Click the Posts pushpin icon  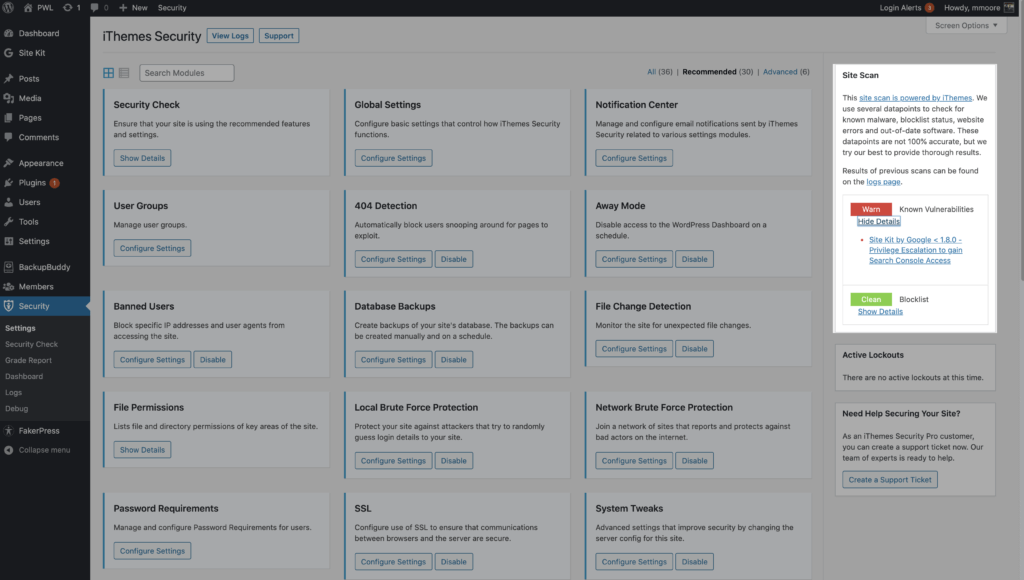[8, 78]
